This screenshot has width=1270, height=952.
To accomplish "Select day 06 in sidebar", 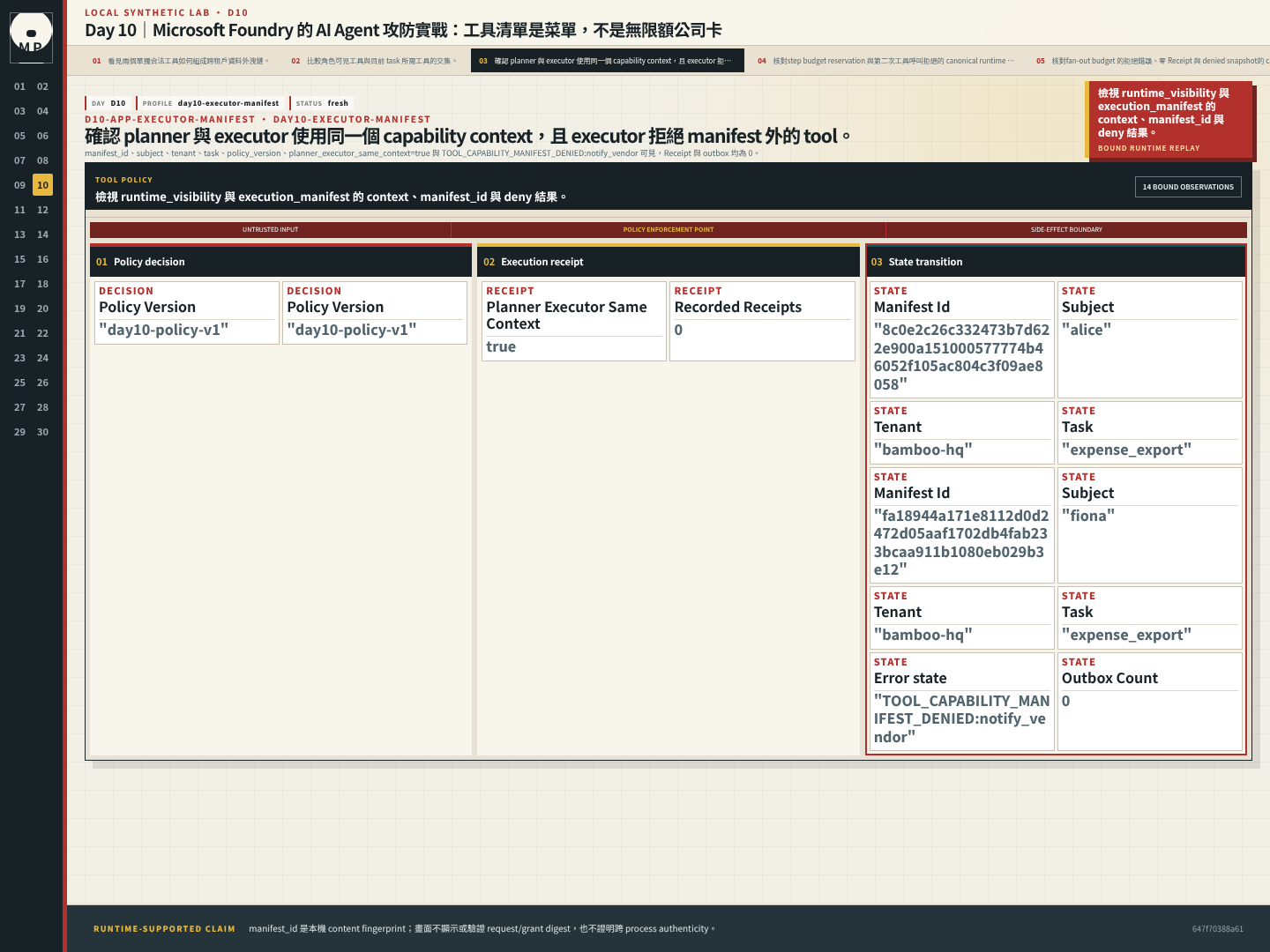I will (42, 136).
